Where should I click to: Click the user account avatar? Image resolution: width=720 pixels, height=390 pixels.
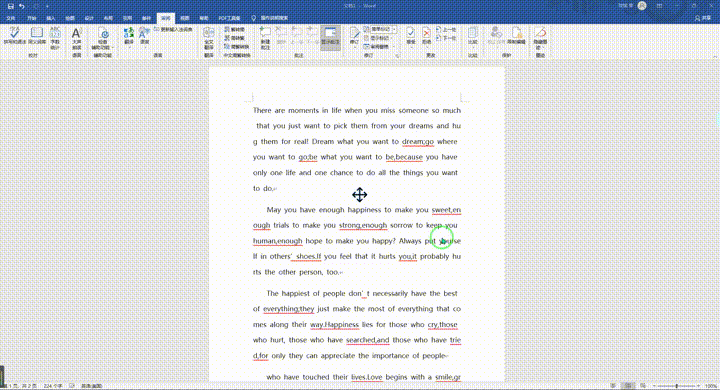[642, 6]
